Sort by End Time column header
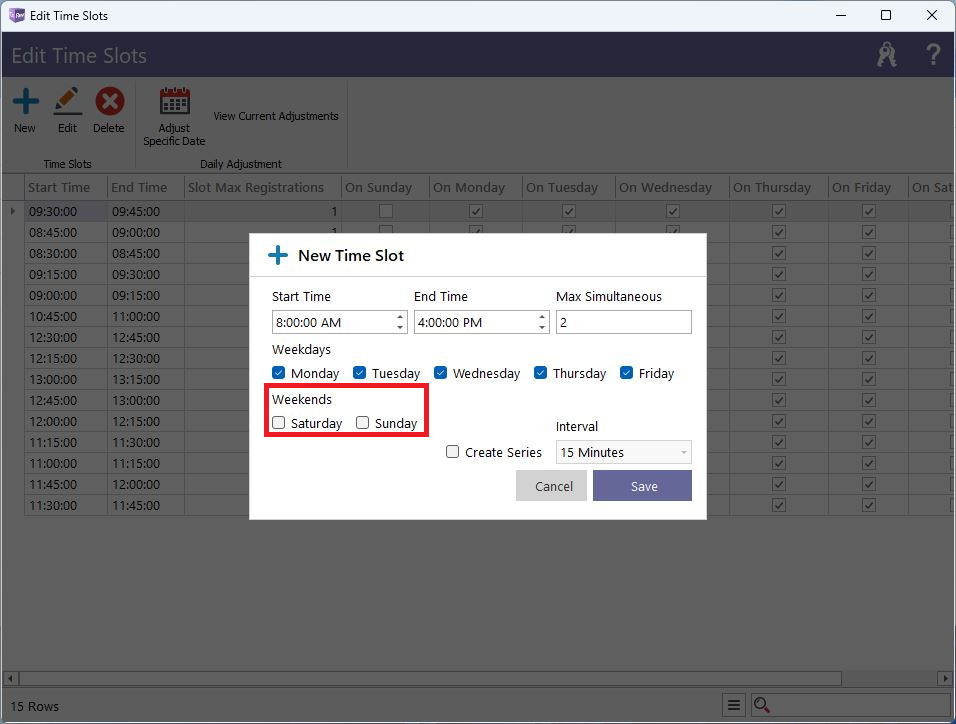The width and height of the screenshot is (956, 724). (146, 187)
